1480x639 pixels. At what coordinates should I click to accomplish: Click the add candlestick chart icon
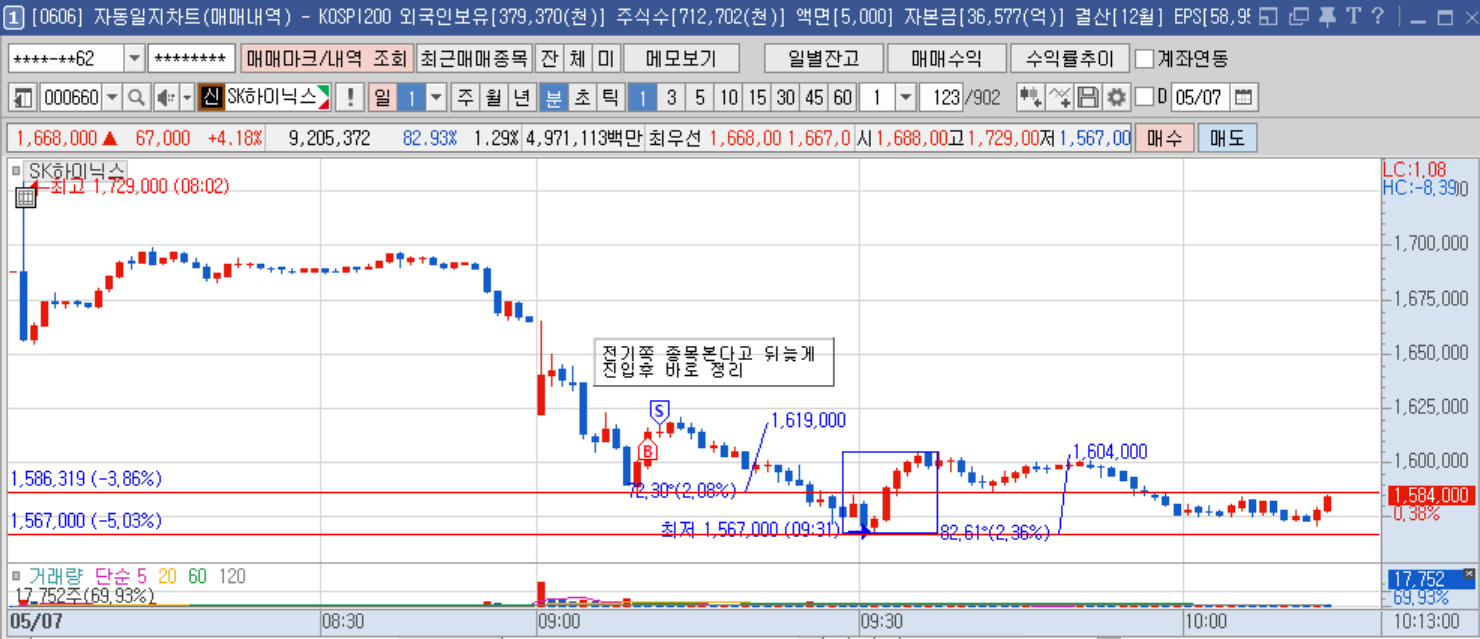[1030, 98]
